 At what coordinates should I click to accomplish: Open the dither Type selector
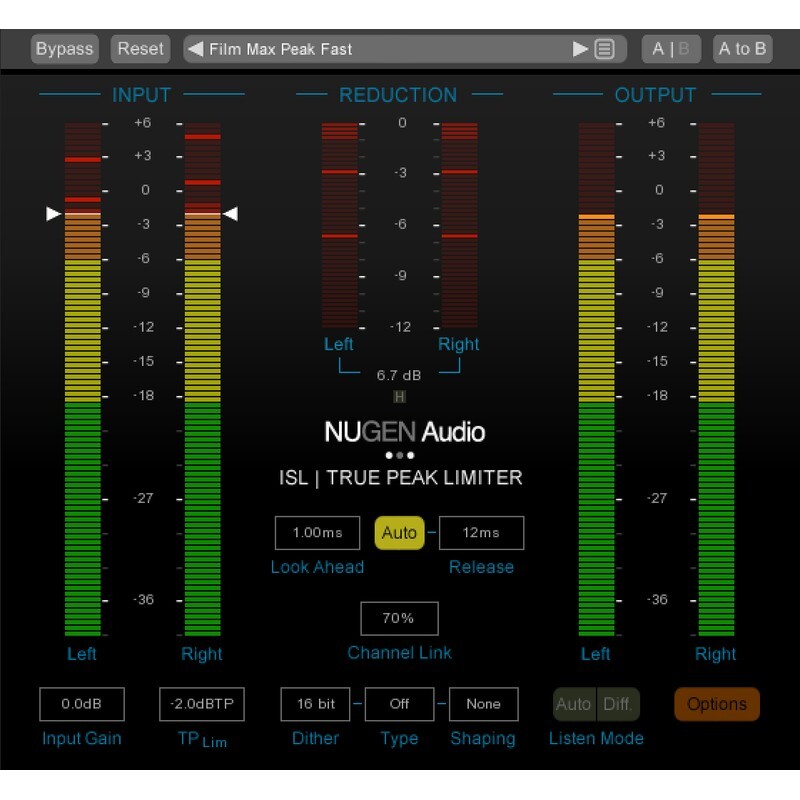click(x=399, y=704)
